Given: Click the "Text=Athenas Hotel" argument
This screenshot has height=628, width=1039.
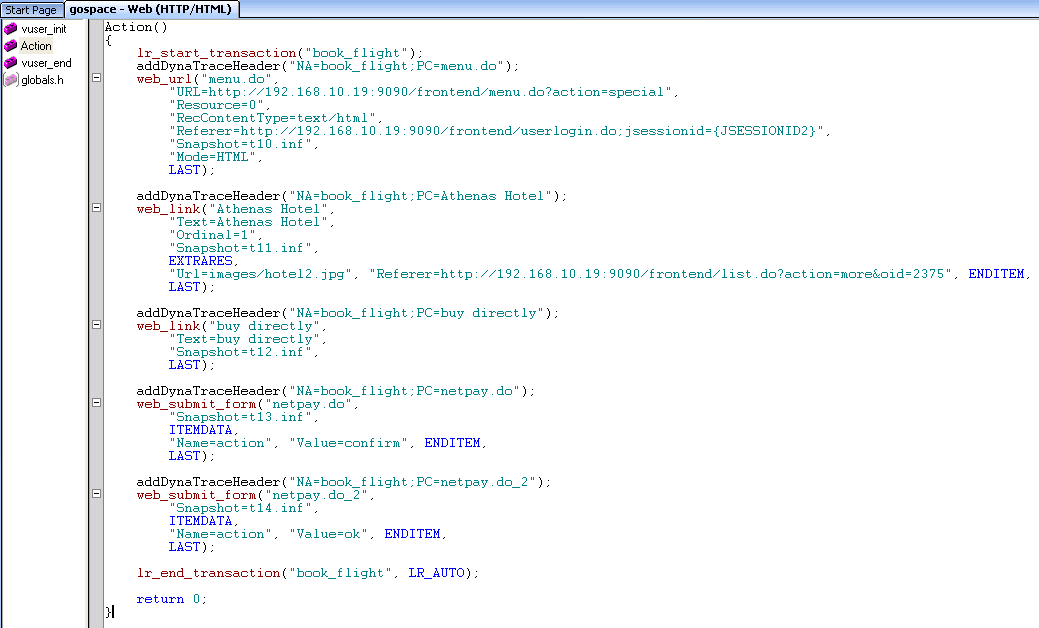Looking at the screenshot, I should point(248,222).
